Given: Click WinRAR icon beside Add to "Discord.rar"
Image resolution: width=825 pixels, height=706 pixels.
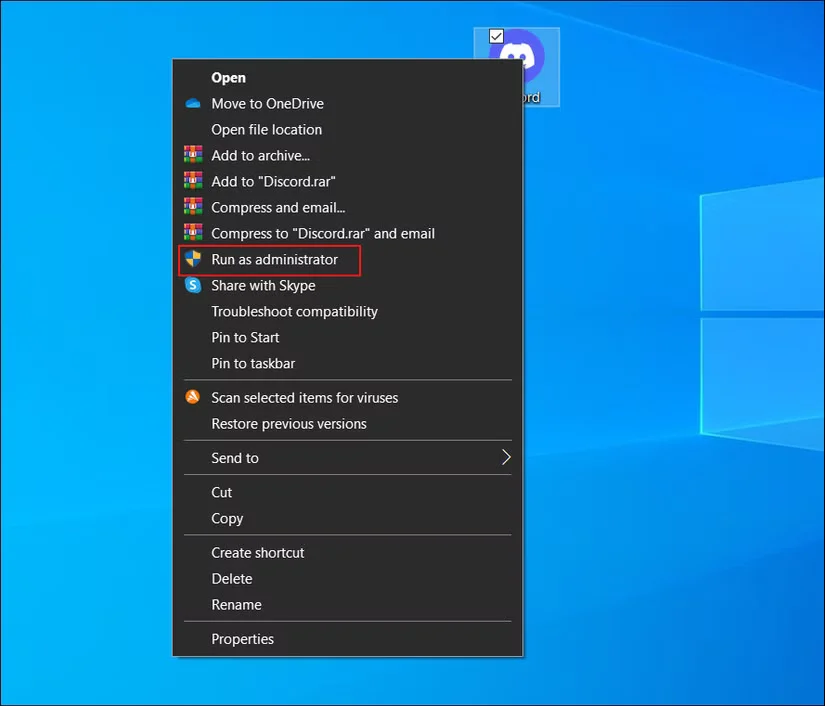Looking at the screenshot, I should pos(193,181).
